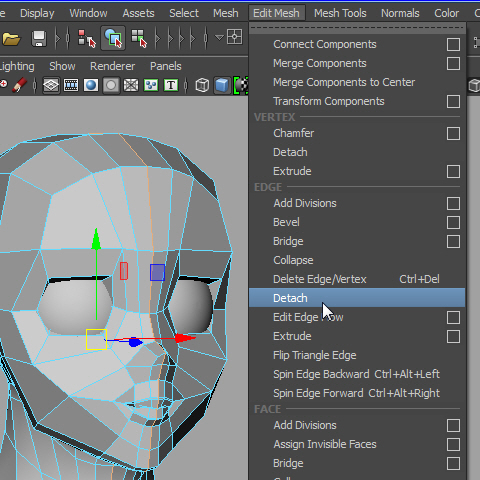
Task: Open the VERTEX Extrude option box
Action: pos(453,171)
